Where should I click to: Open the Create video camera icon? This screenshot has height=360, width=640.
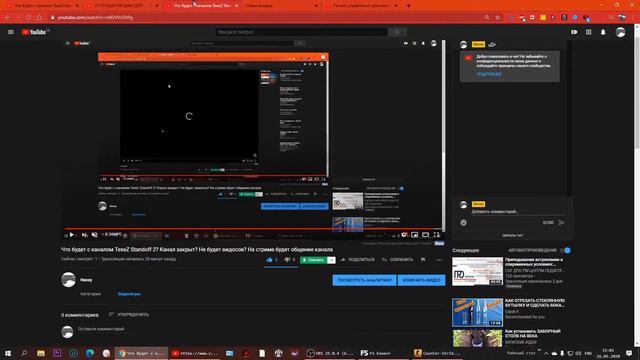pos(574,32)
